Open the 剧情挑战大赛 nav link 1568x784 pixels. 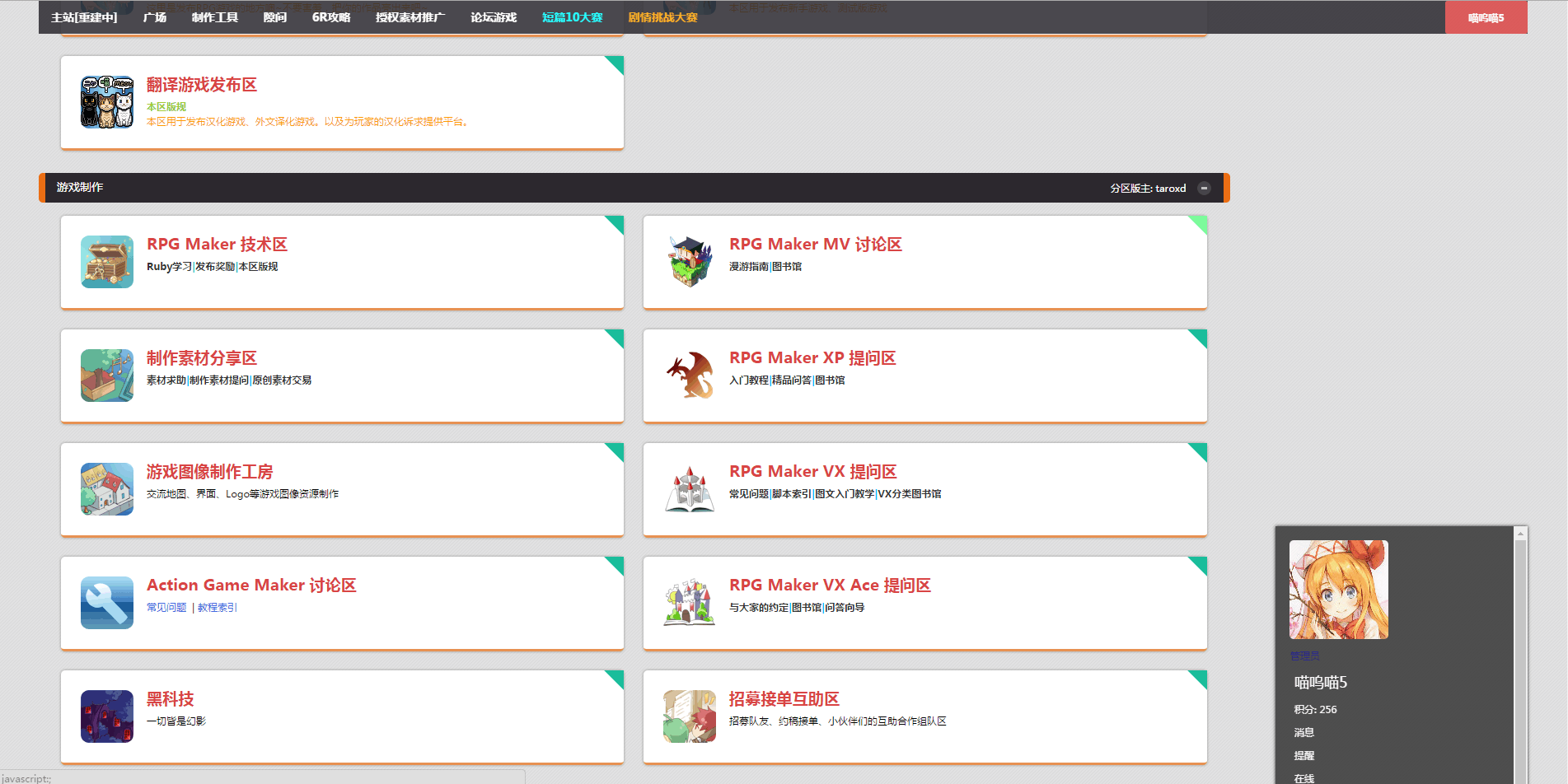click(662, 17)
